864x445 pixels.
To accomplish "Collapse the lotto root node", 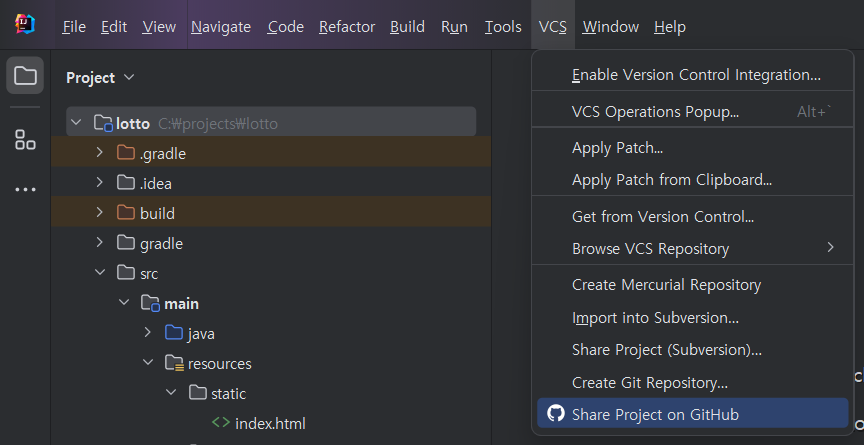I will click(77, 122).
